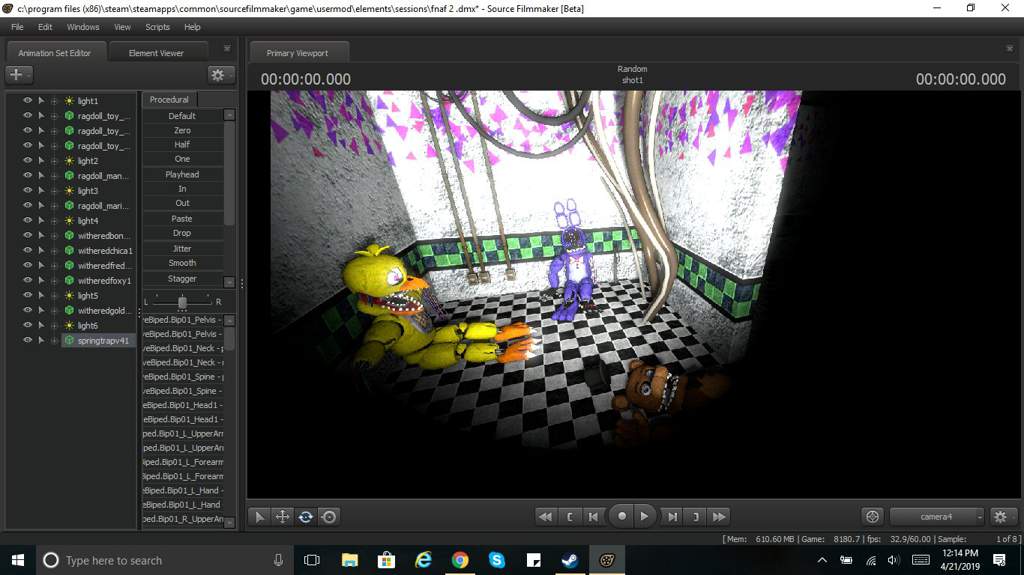Open Task View from the taskbar

tap(312, 560)
